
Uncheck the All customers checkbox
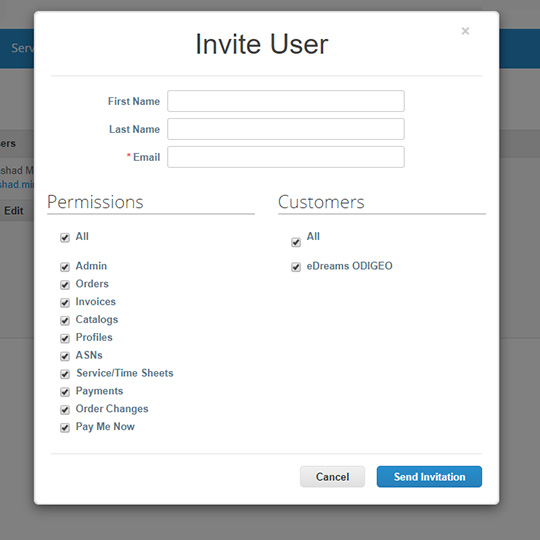pos(296,242)
